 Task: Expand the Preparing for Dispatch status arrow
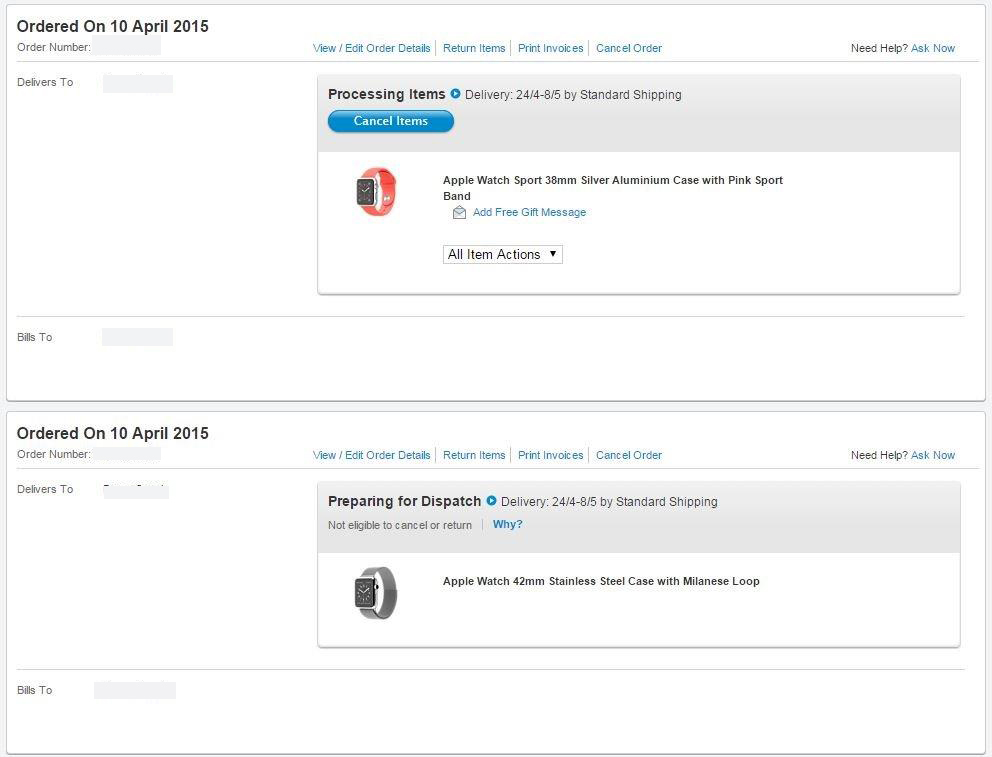coord(491,501)
